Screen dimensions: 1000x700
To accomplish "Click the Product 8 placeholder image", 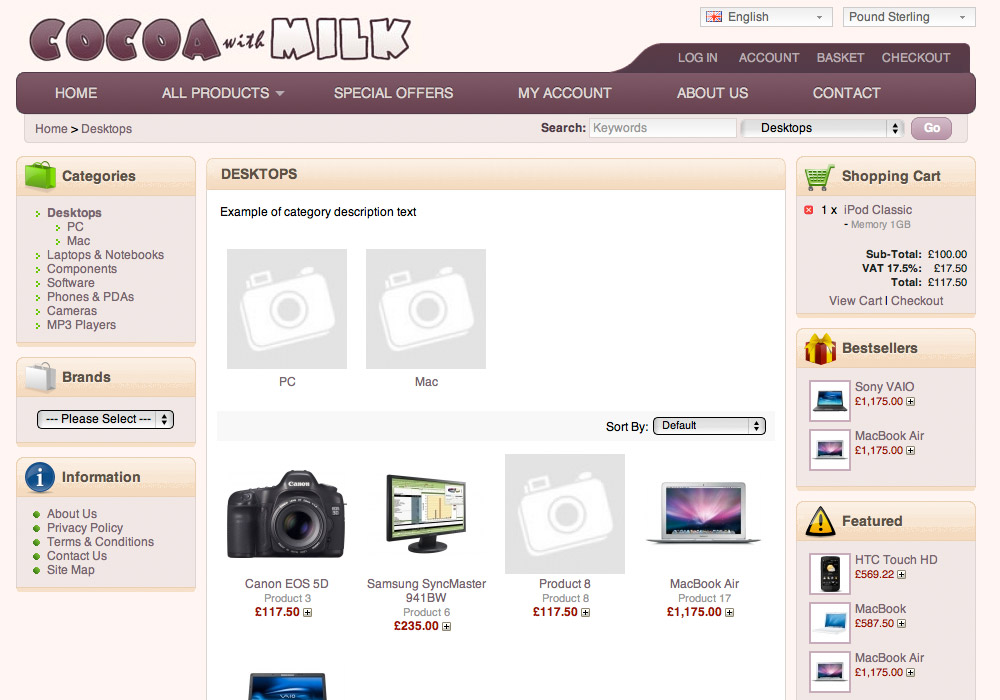I will (565, 514).
